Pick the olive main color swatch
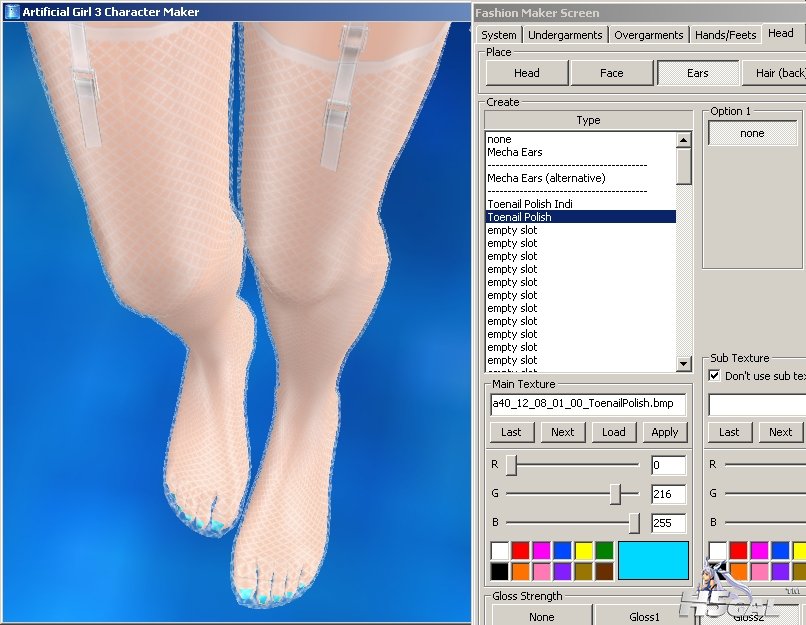The width and height of the screenshot is (806, 625). (x=584, y=572)
